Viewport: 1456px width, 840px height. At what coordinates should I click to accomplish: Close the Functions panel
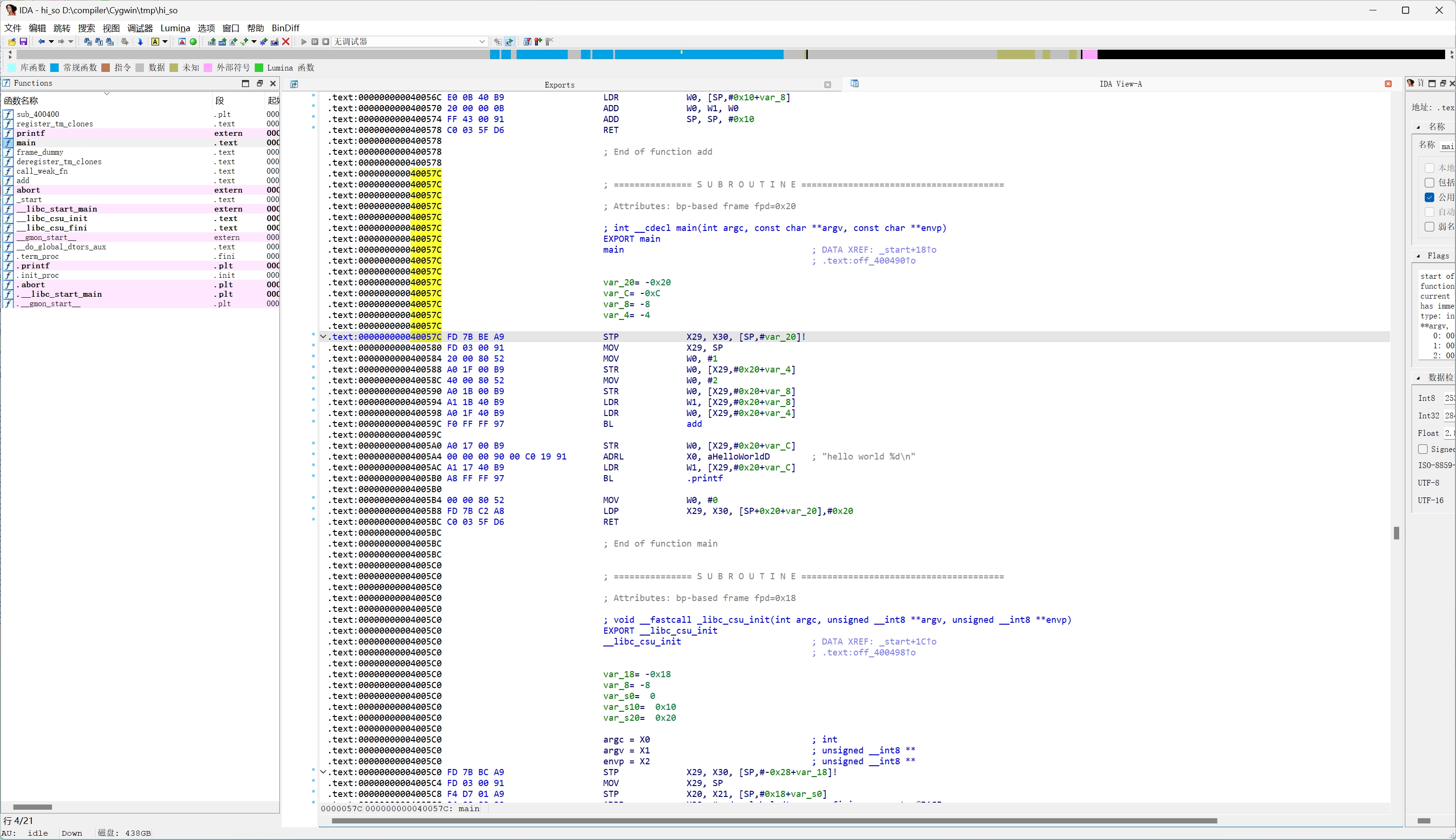click(273, 84)
